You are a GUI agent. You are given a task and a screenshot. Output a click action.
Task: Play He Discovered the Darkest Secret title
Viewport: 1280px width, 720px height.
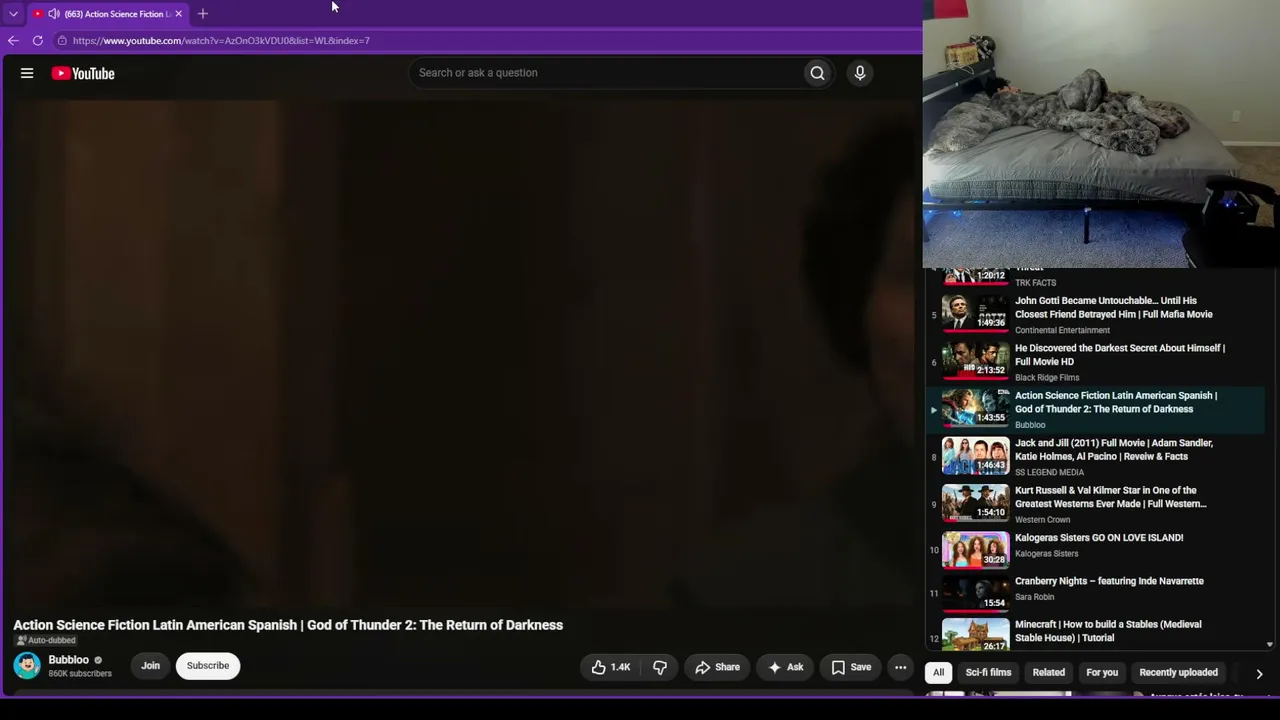pyautogui.click(x=1120, y=355)
